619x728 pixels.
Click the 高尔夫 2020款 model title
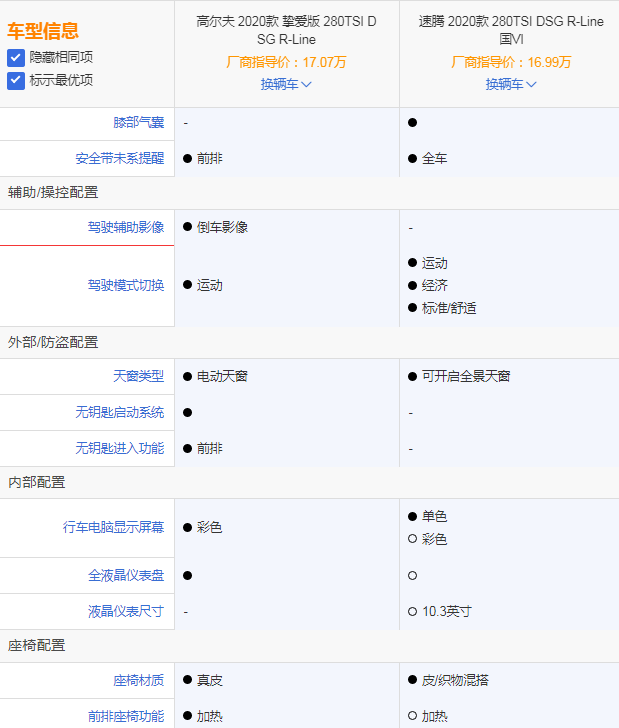coord(286,28)
